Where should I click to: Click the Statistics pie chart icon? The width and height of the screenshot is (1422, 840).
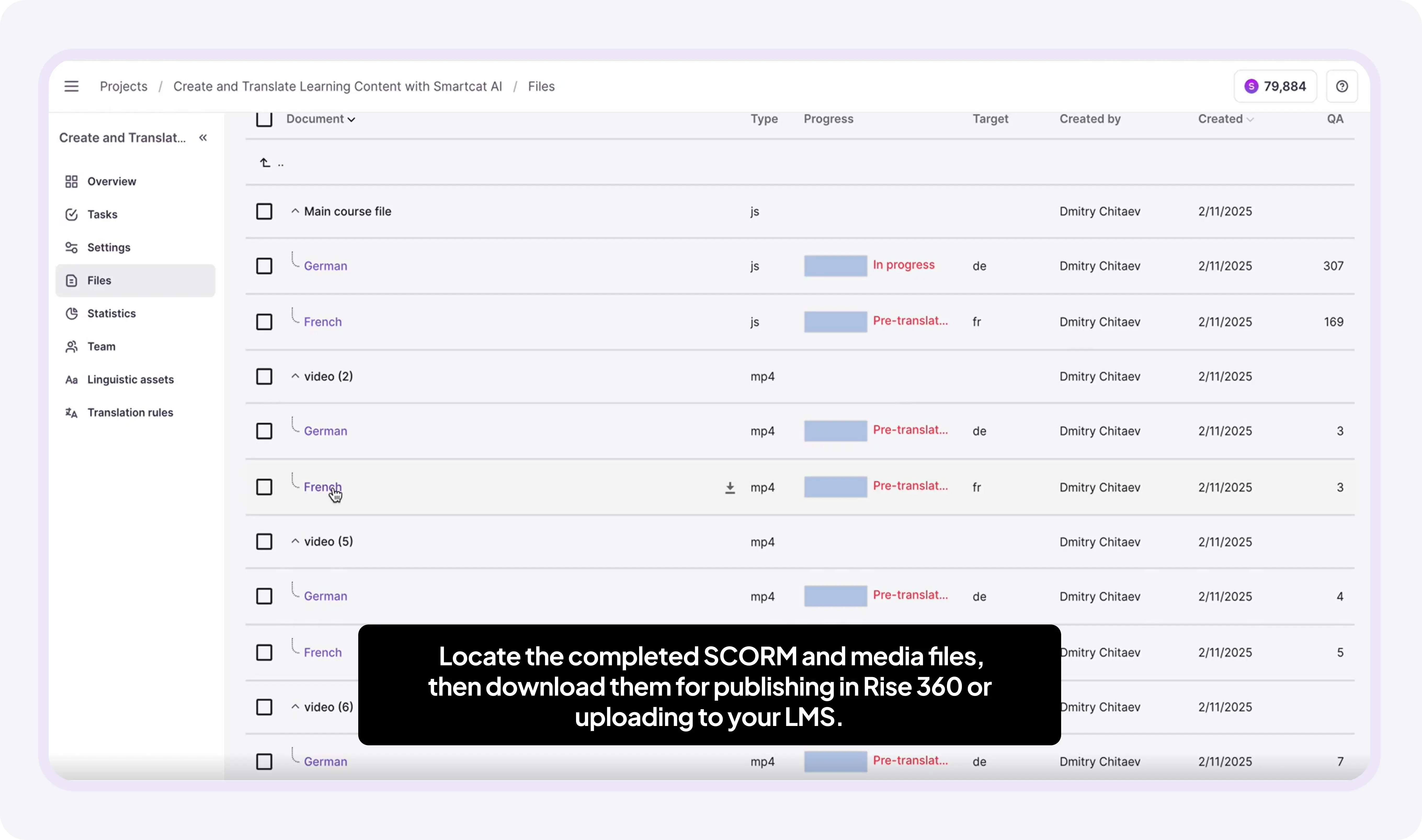tap(71, 314)
